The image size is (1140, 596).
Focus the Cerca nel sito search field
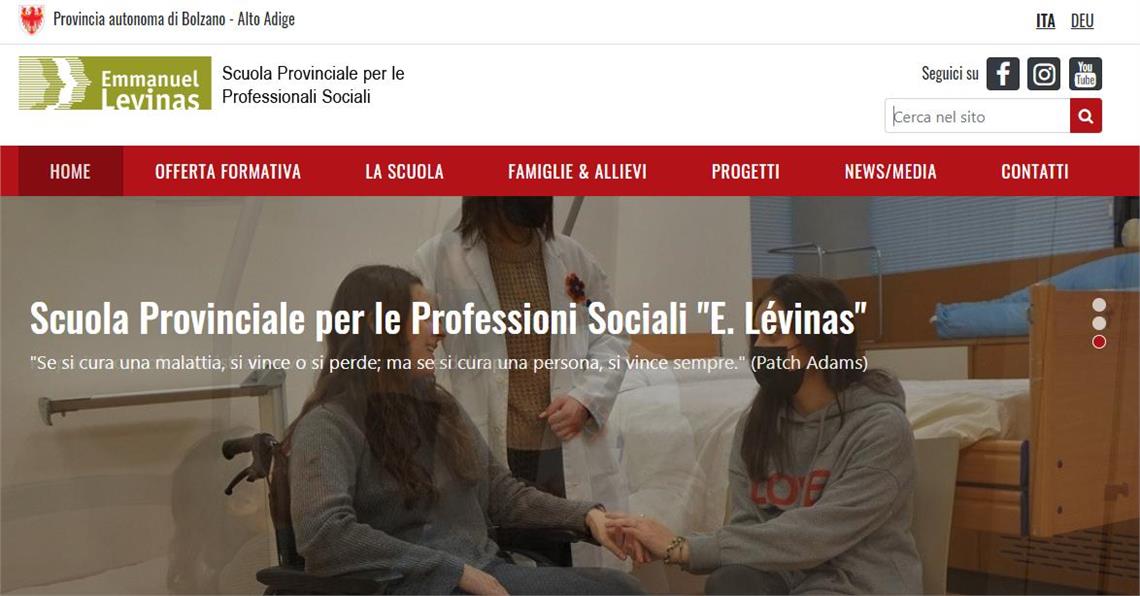pos(977,116)
